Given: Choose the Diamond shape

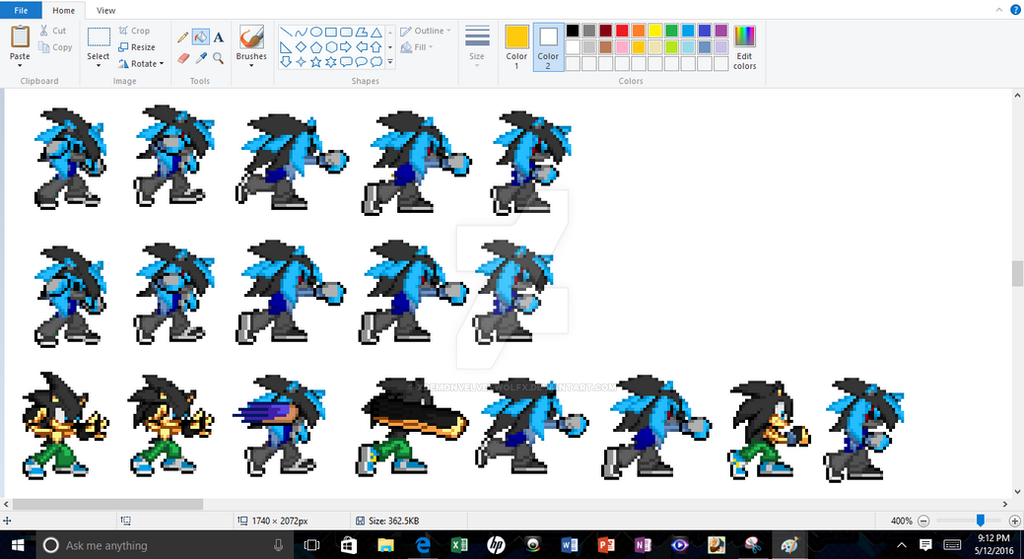Looking at the screenshot, I should point(301,47).
